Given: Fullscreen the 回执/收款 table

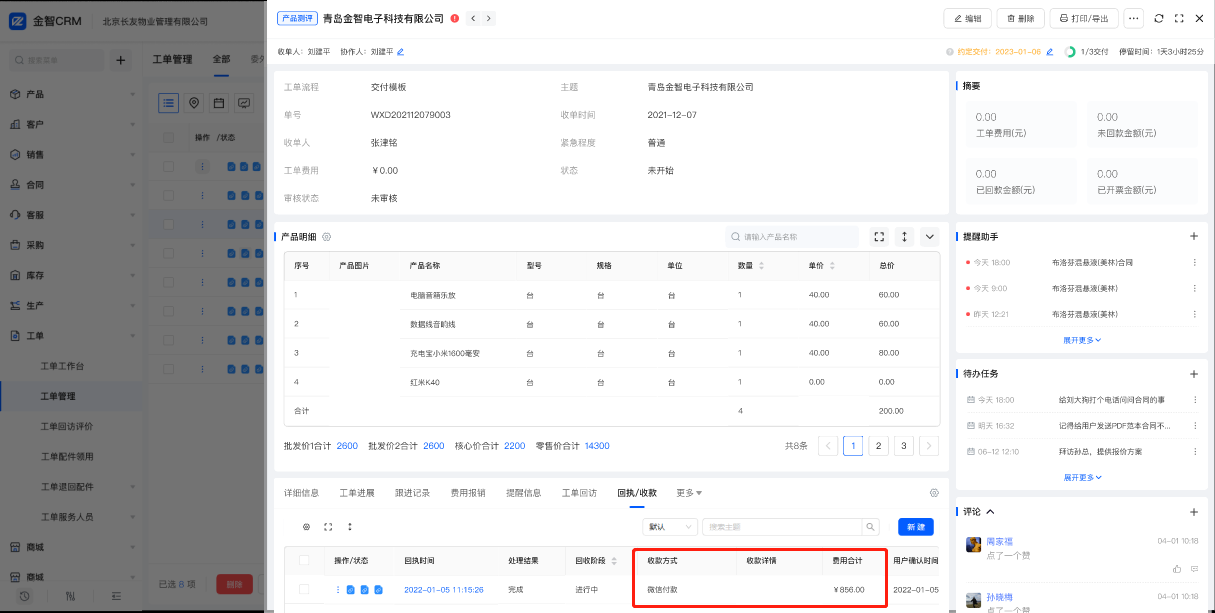Looking at the screenshot, I should [328, 526].
